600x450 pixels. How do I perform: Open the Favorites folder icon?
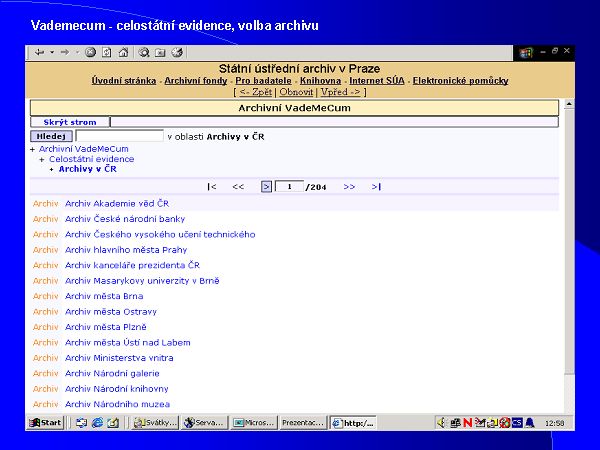160,52
